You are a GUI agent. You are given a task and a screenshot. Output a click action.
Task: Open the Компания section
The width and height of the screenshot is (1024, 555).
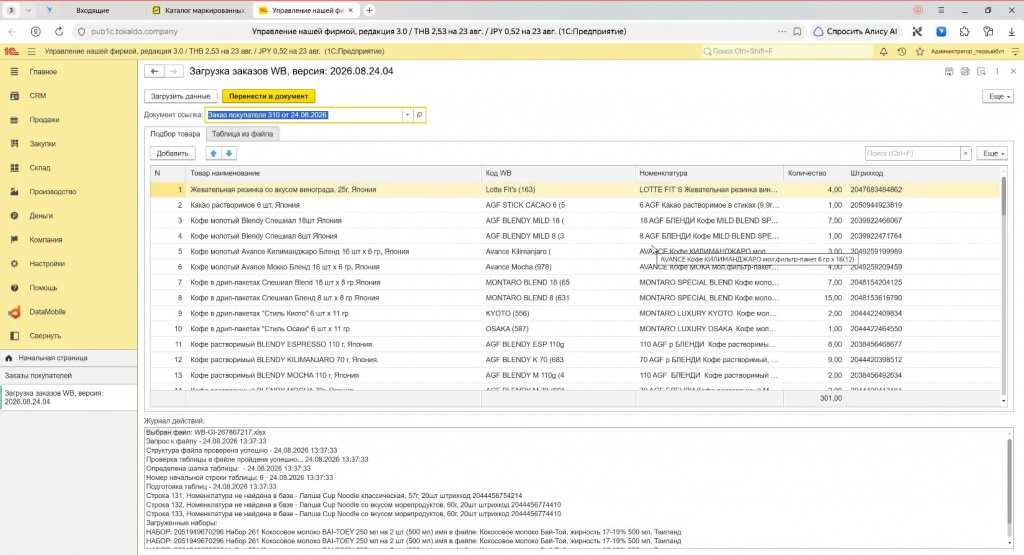[45, 240]
